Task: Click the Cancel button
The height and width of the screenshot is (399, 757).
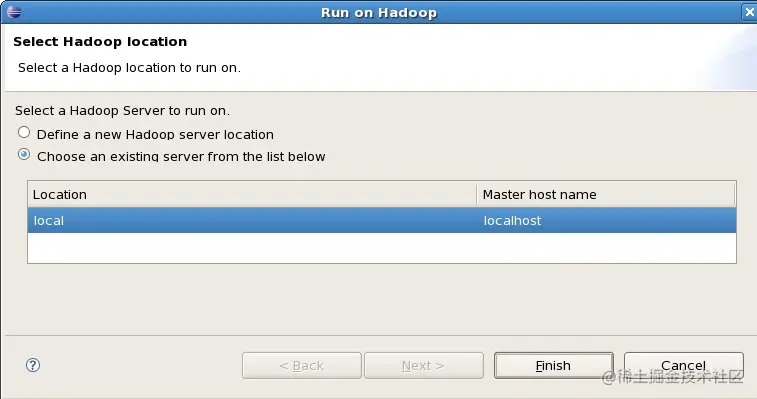Action: point(684,366)
